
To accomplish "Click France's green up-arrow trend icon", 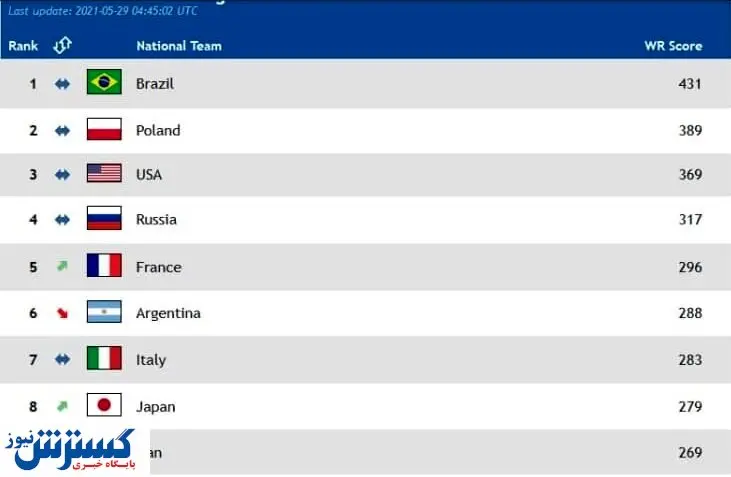I will click(x=62, y=266).
